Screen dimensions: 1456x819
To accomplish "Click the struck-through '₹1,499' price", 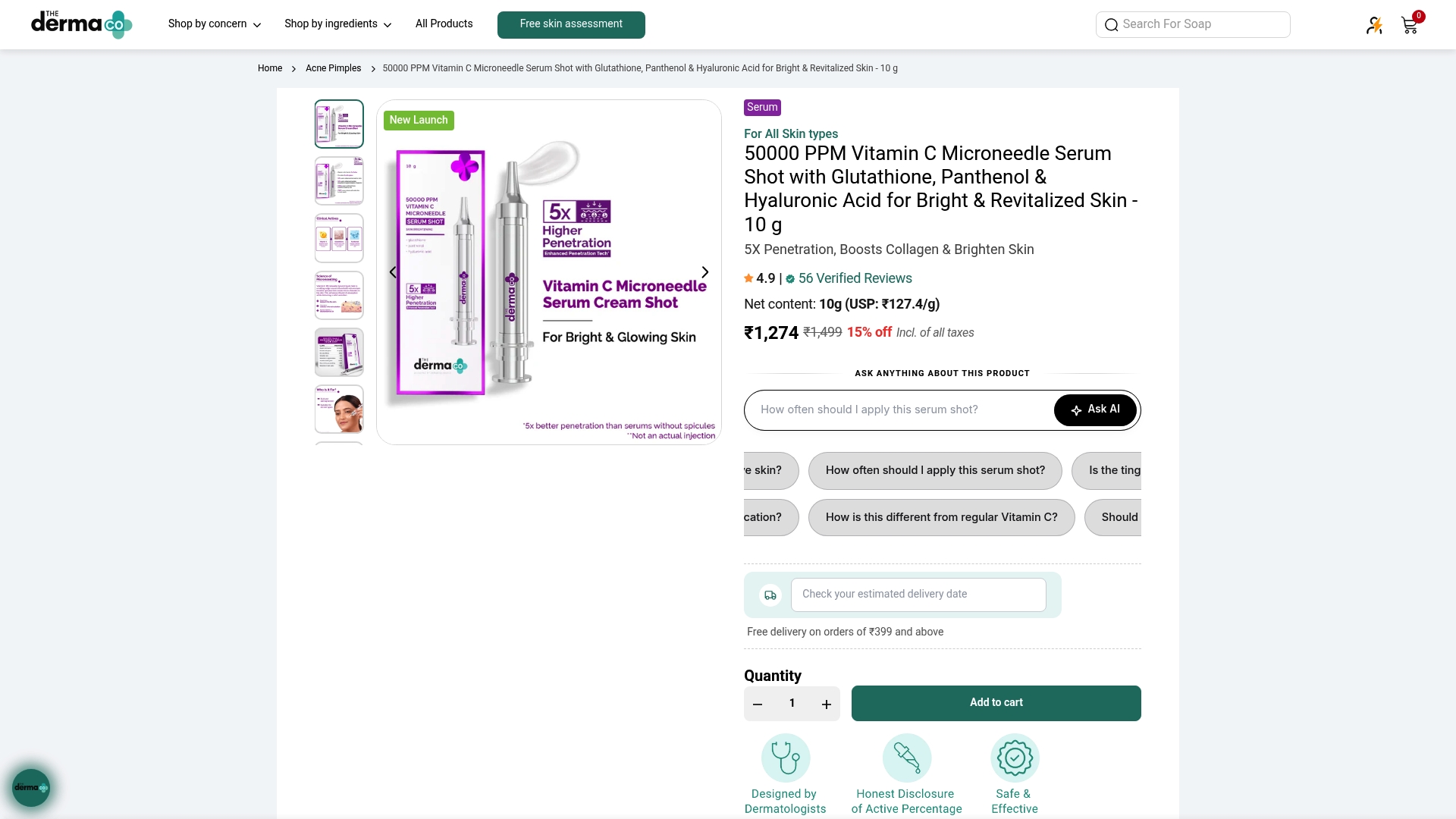I will point(823,333).
